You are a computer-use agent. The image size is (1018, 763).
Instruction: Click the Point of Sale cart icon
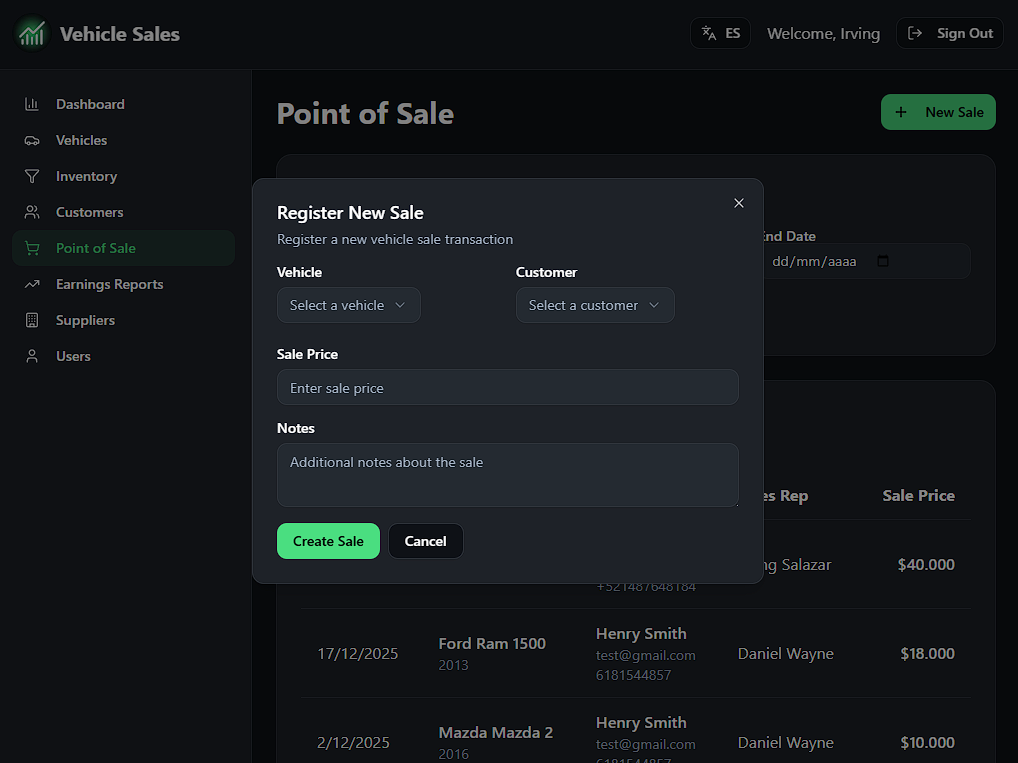(32, 248)
